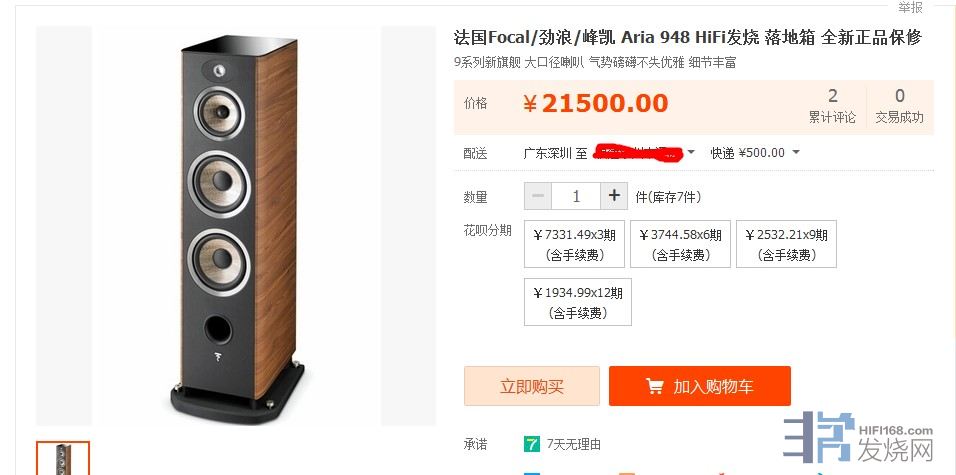Image resolution: width=956 pixels, height=475 pixels.
Task: Increase quantity with the plus button
Action: (x=614, y=196)
